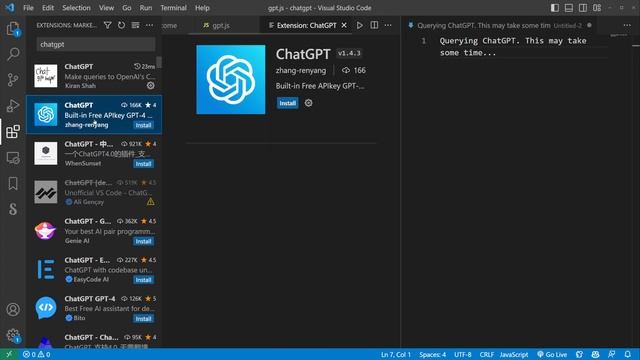Image resolution: width=640 pixels, height=360 pixels.
Task: Open the Selection menu
Action: 76,8
